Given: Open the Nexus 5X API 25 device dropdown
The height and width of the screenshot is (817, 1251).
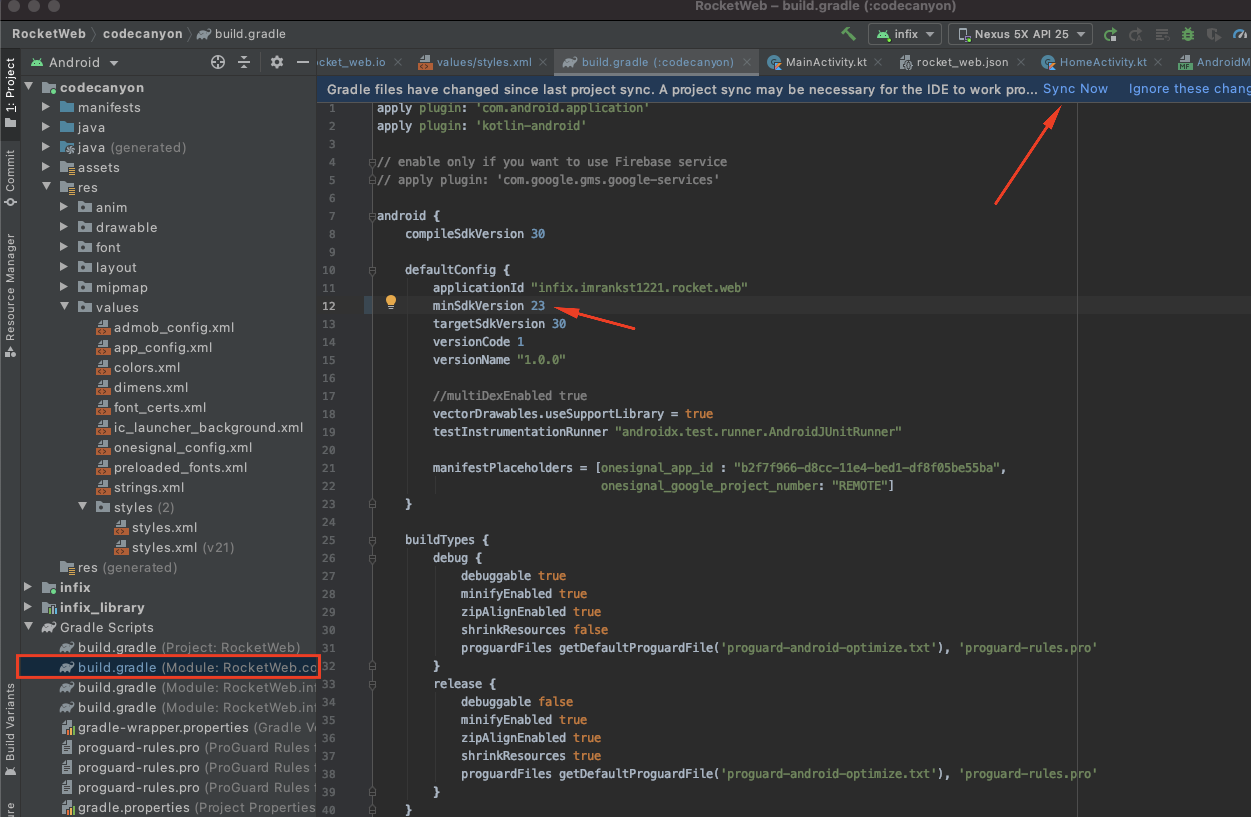Looking at the screenshot, I should (x=1020, y=33).
